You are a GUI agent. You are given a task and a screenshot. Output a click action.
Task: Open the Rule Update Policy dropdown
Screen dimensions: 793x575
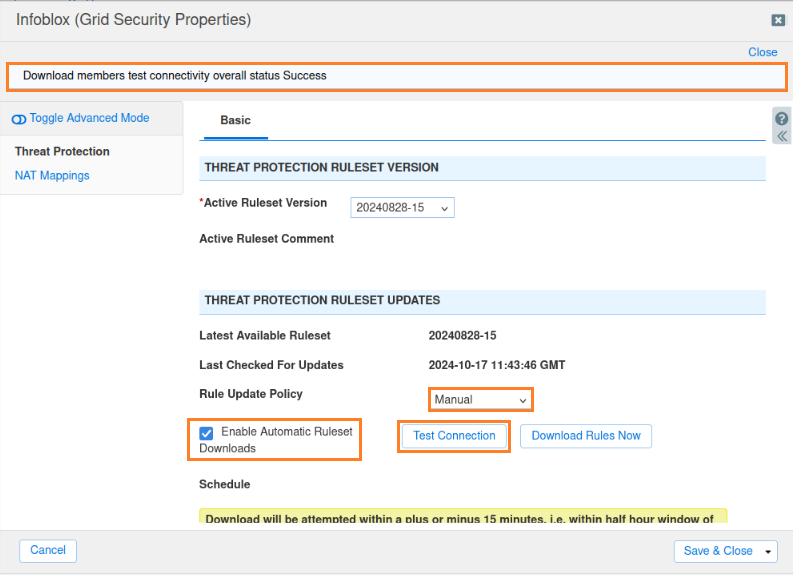click(x=480, y=400)
